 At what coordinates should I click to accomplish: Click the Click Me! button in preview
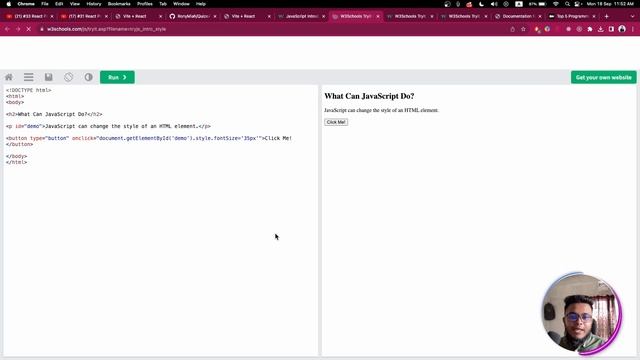coord(336,122)
